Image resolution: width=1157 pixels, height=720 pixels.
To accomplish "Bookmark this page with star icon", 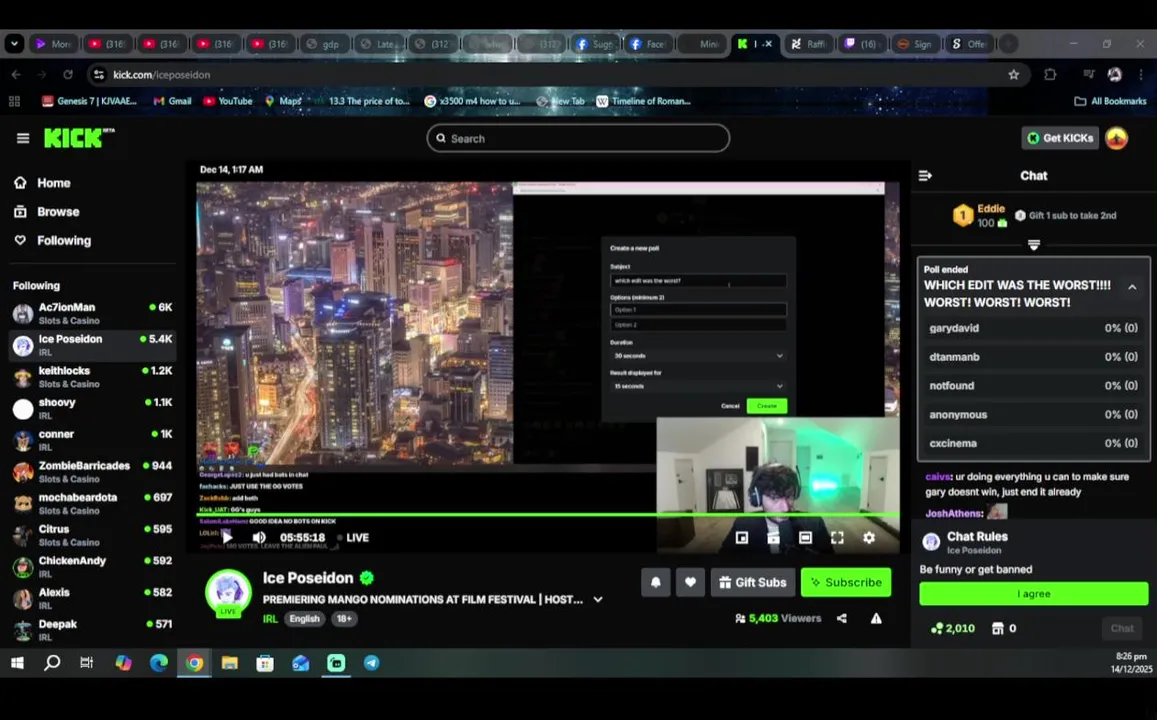I will click(1013, 75).
